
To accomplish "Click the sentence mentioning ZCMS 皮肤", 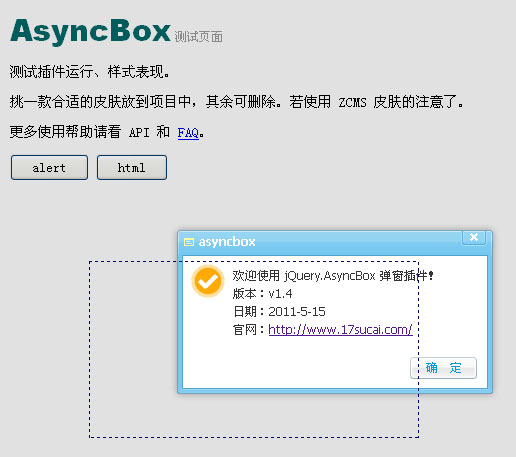I will pyautogui.click(x=236, y=102).
